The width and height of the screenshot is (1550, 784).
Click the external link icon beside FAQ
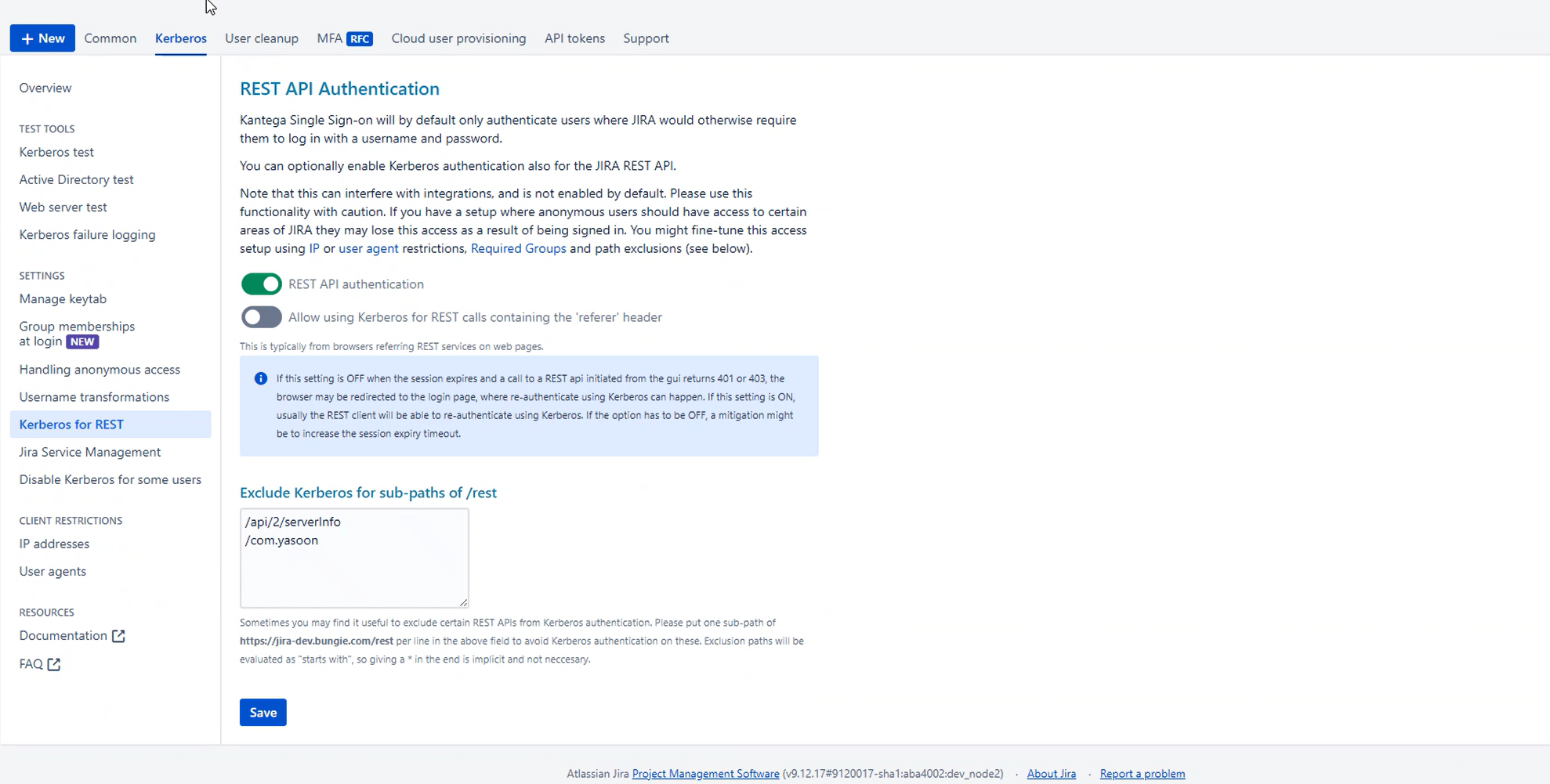54,664
